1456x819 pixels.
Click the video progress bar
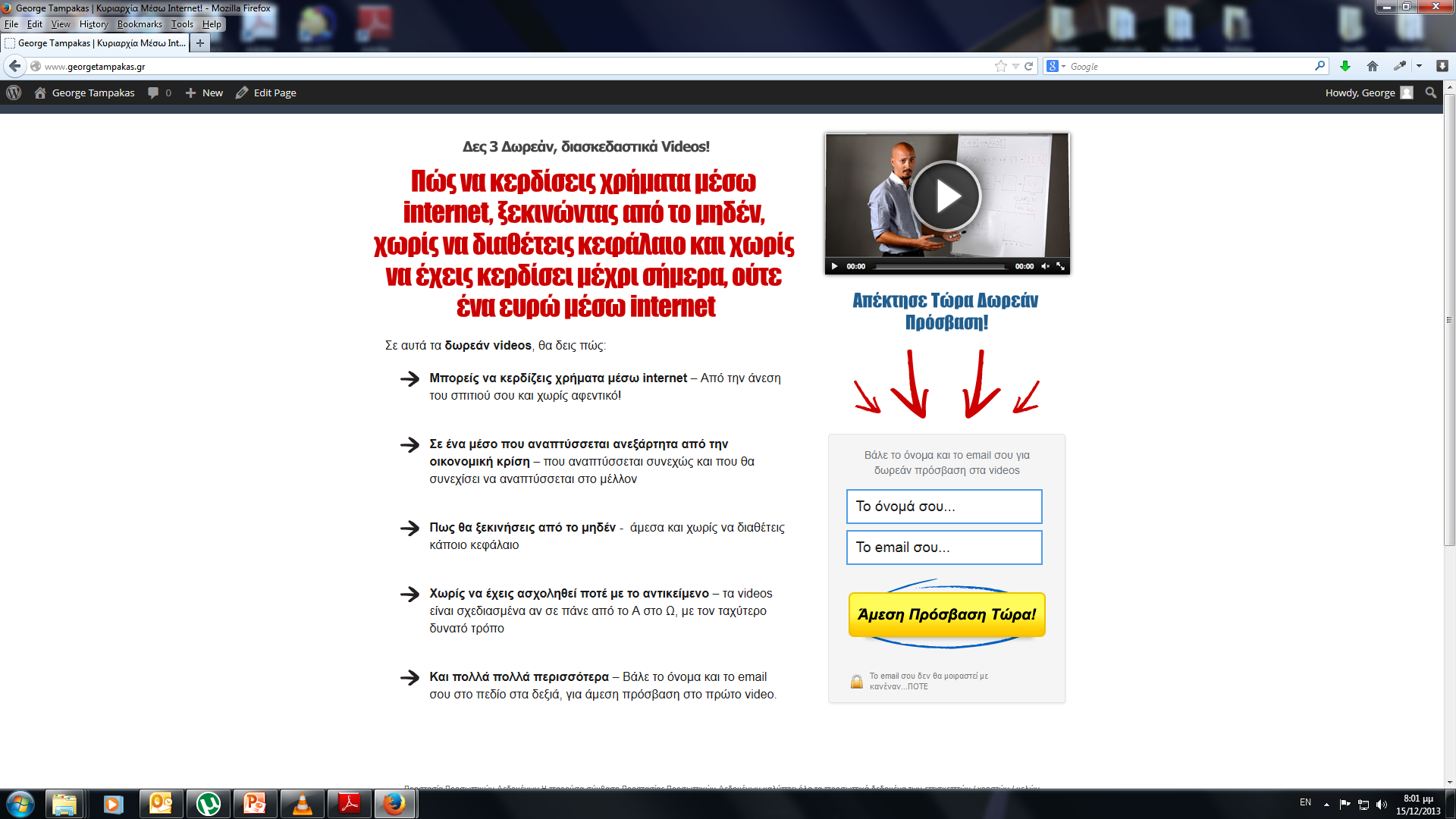point(940,266)
